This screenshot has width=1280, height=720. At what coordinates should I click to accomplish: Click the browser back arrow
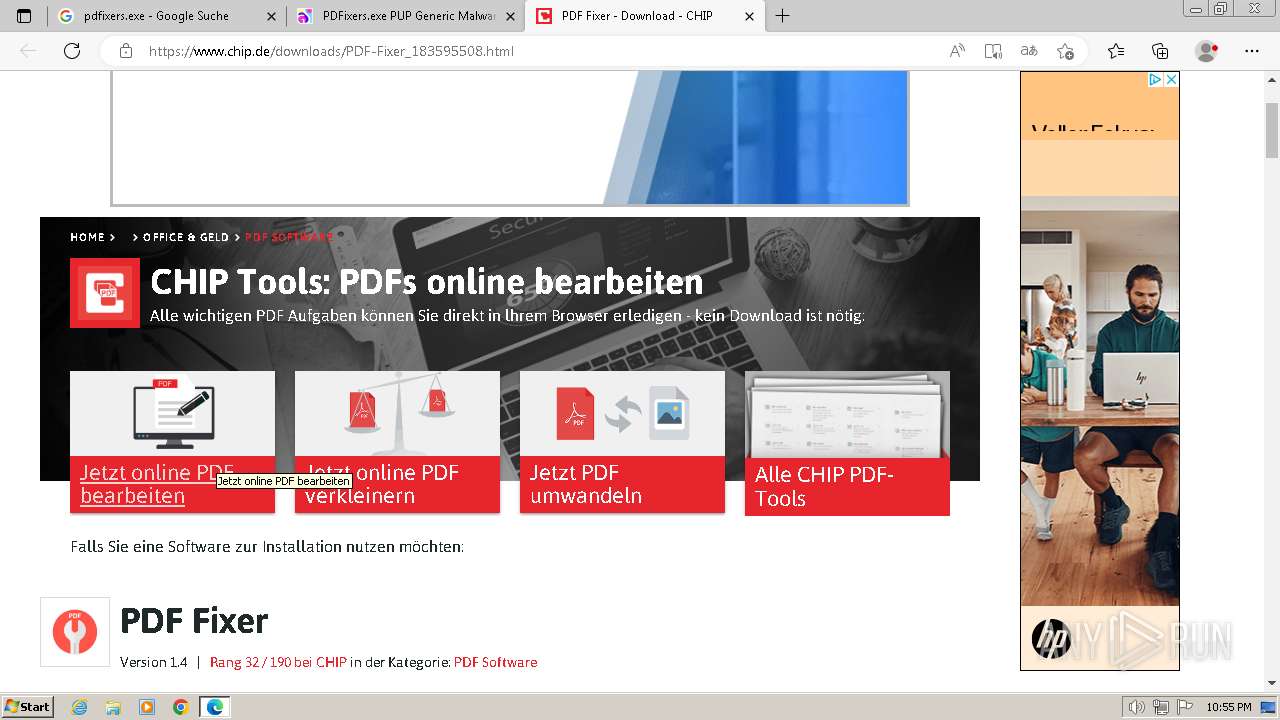tap(28, 51)
